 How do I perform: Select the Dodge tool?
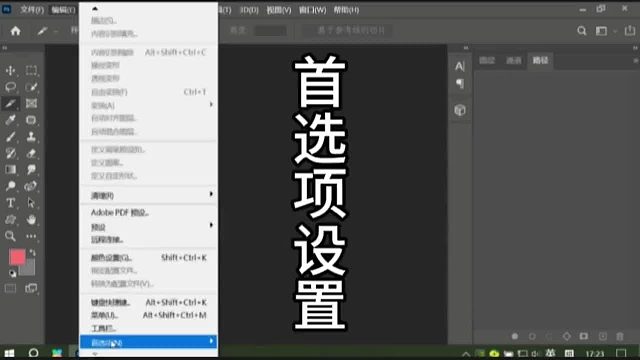tap(10, 186)
